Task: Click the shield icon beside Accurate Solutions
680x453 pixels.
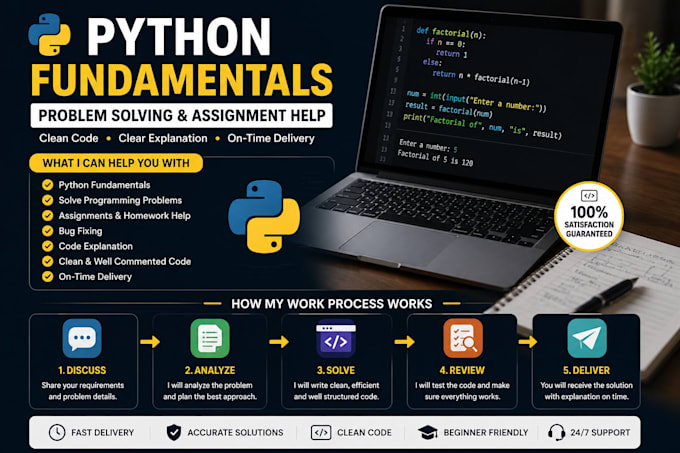Action: click(x=174, y=432)
